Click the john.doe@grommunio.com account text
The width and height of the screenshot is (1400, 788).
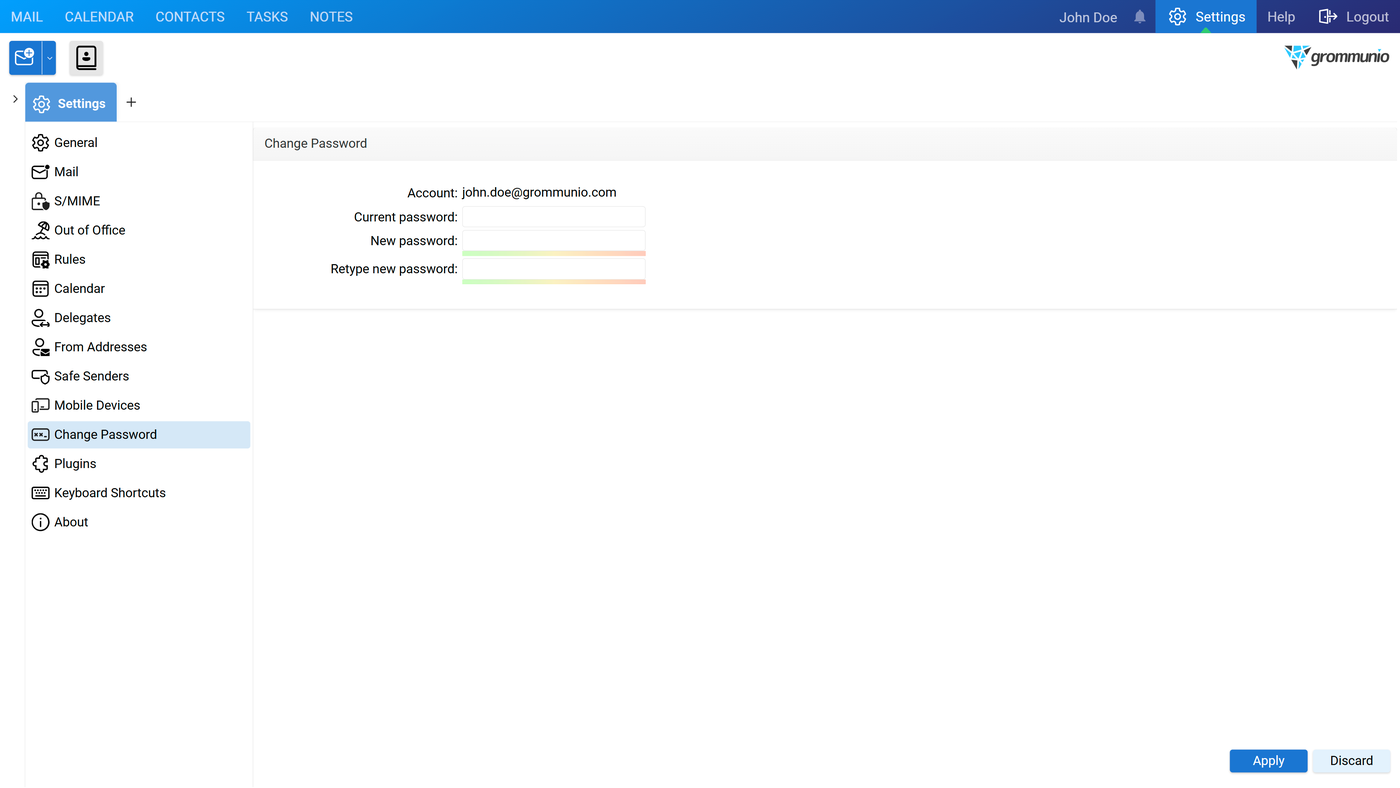pyautogui.click(x=539, y=192)
